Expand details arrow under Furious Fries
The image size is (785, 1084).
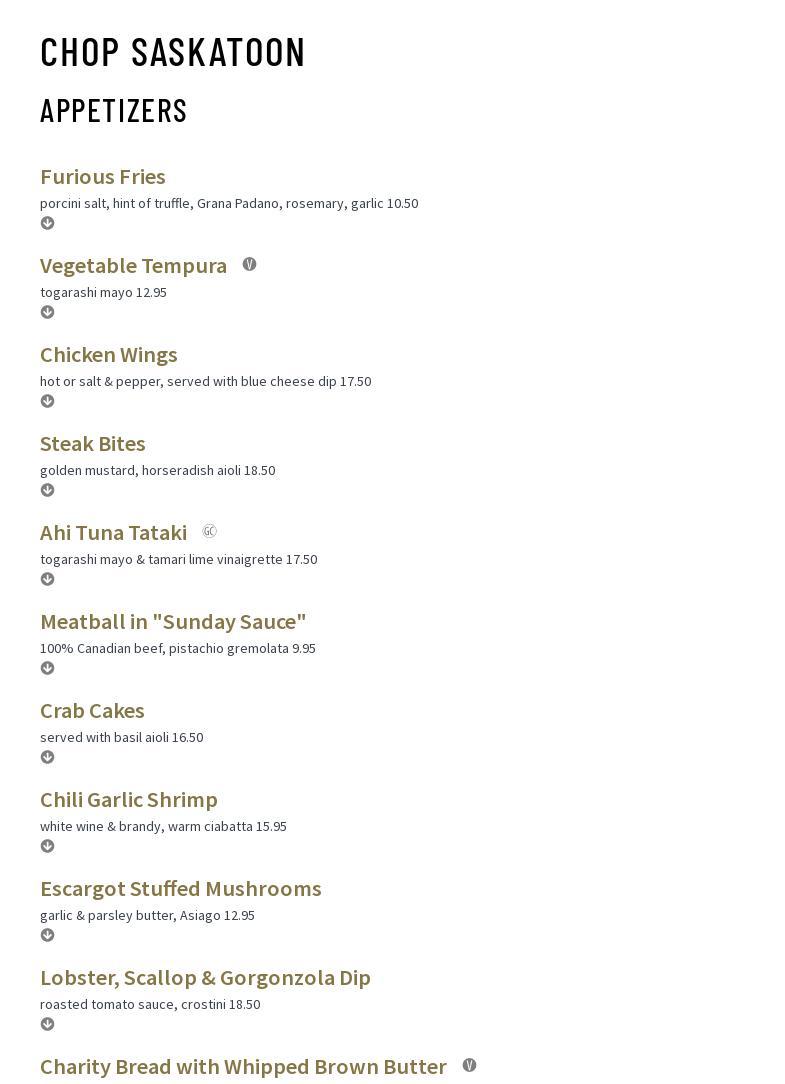pos(47,223)
